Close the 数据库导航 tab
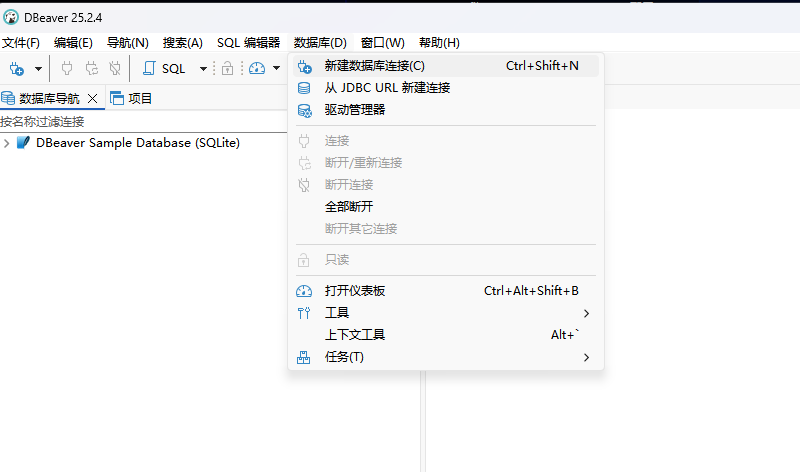The width and height of the screenshot is (800, 472). pyautogui.click(x=92, y=98)
